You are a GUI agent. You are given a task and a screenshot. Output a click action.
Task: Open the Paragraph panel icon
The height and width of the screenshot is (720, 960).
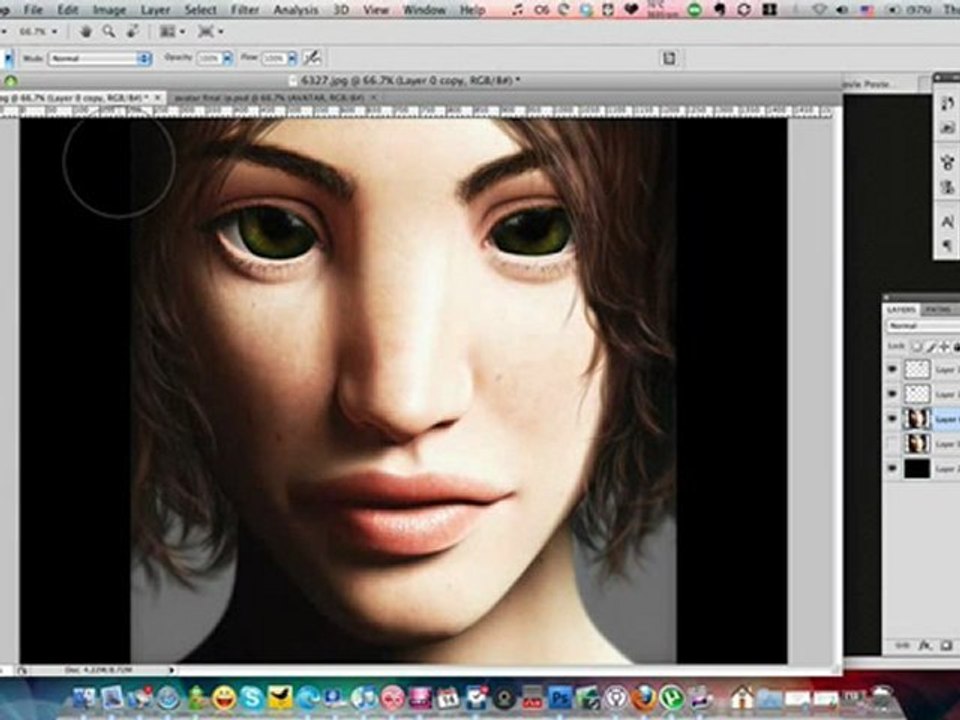pyautogui.click(x=946, y=245)
